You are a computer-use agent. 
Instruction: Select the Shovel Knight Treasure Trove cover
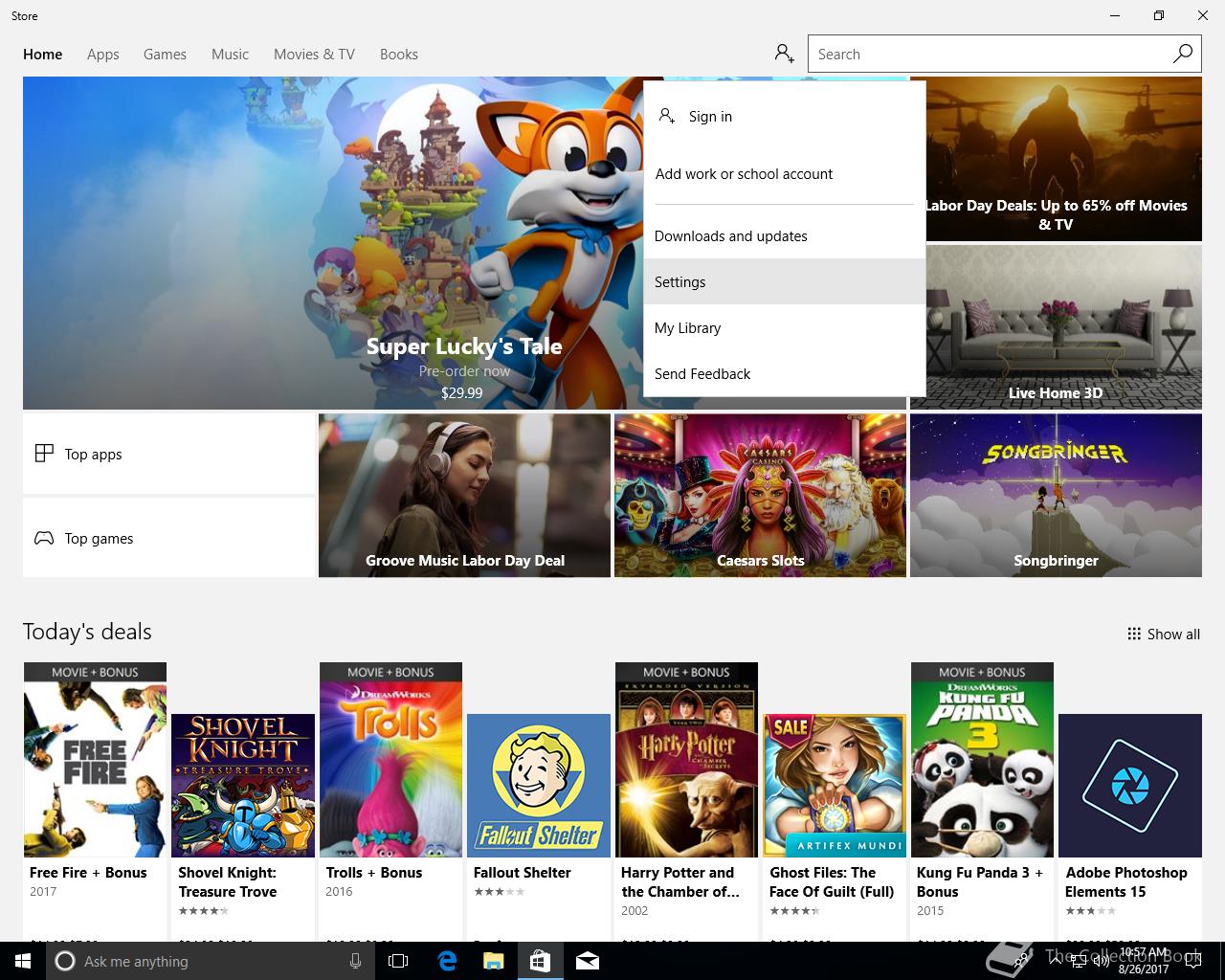[243, 786]
